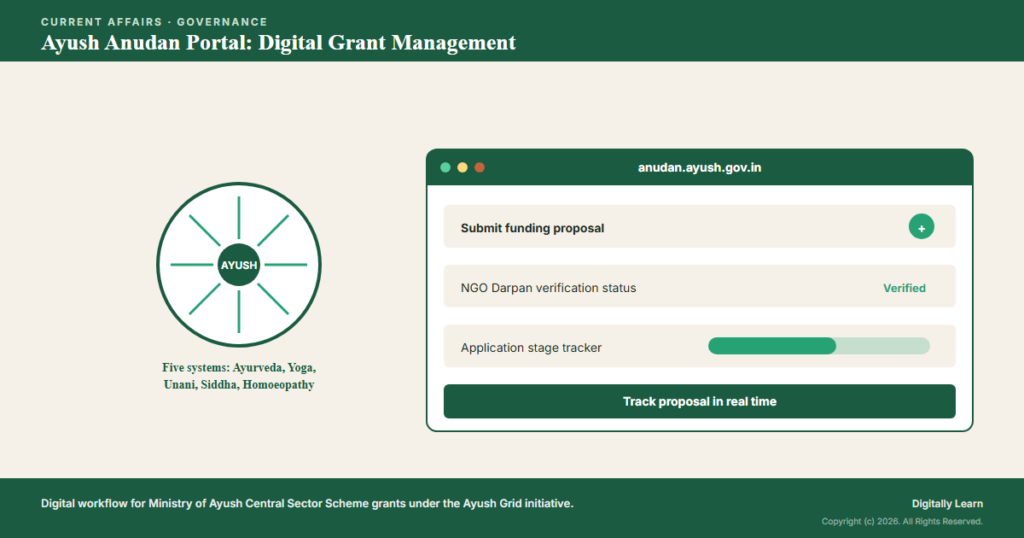Click the Copyright 2026 footer notice
Viewport: 1024px width, 538px height.
coord(902,521)
